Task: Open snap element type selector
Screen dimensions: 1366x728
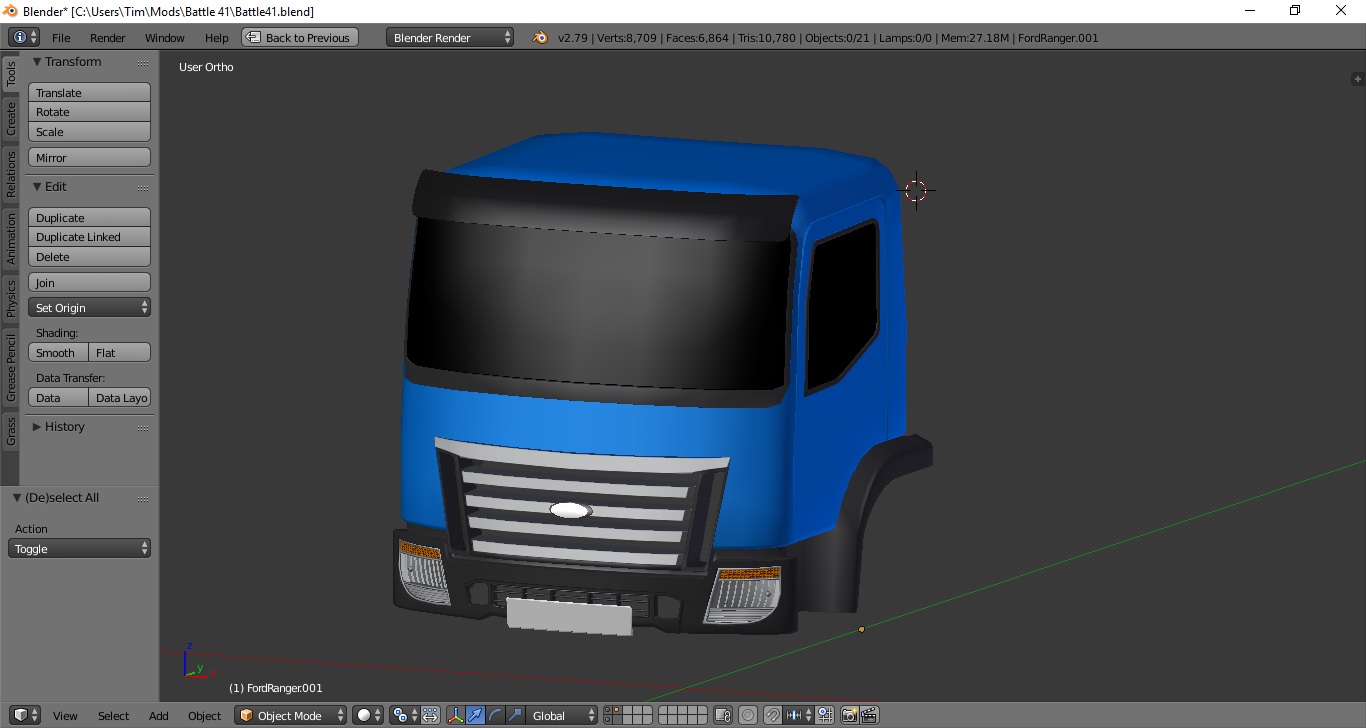Action: (x=799, y=715)
